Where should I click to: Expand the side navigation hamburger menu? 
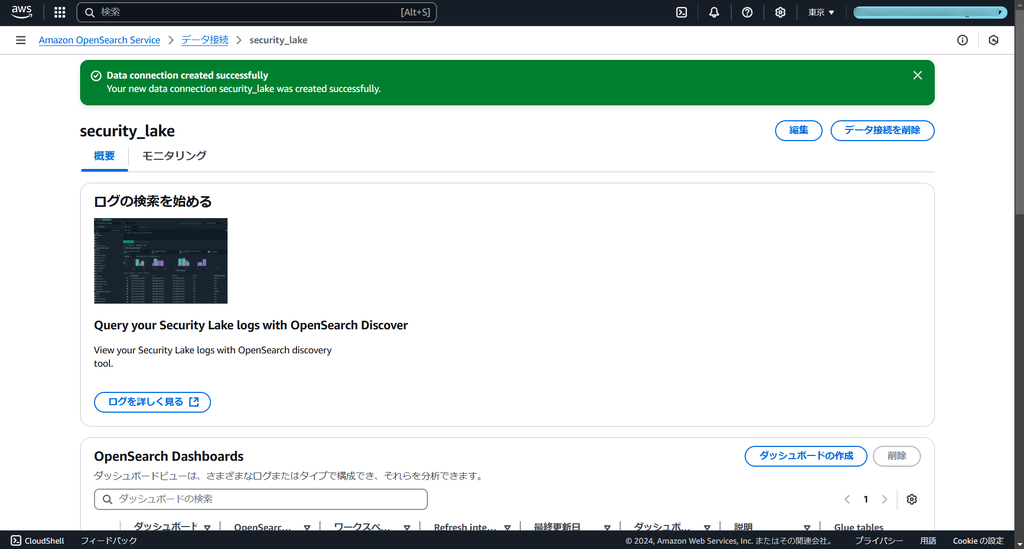pyautogui.click(x=21, y=40)
